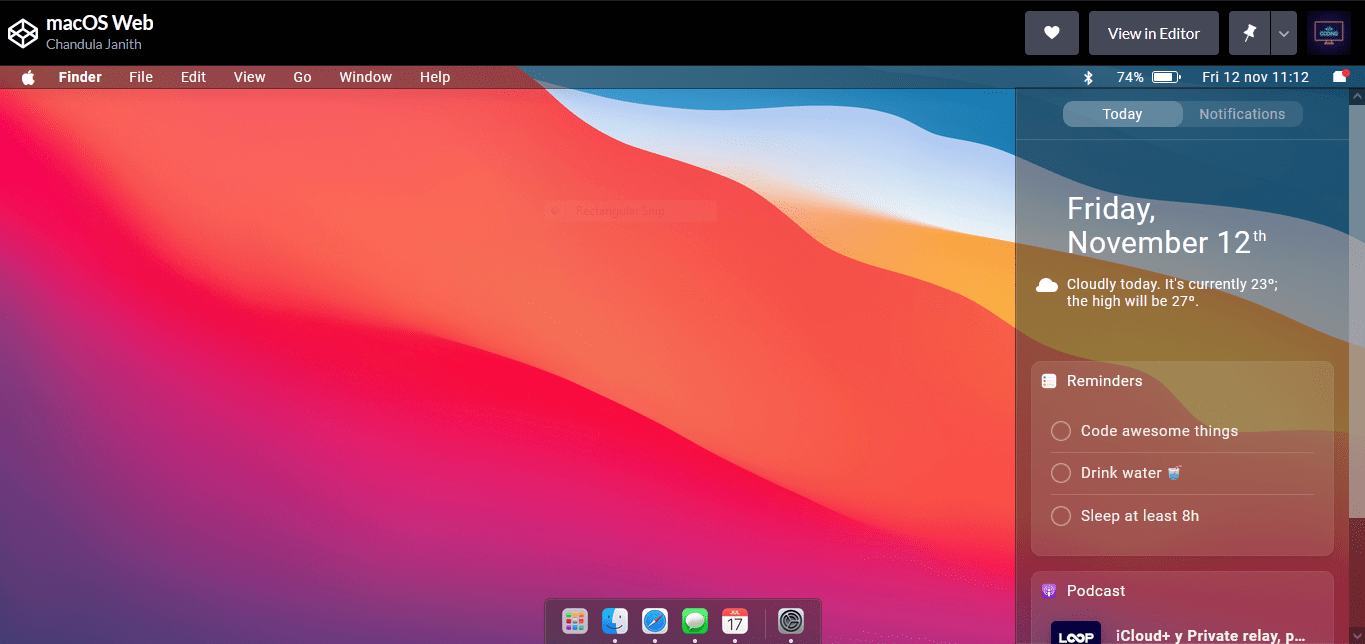Screen dimensions: 1365x644
Task: Click the Podcast widget title
Action: tap(1096, 591)
